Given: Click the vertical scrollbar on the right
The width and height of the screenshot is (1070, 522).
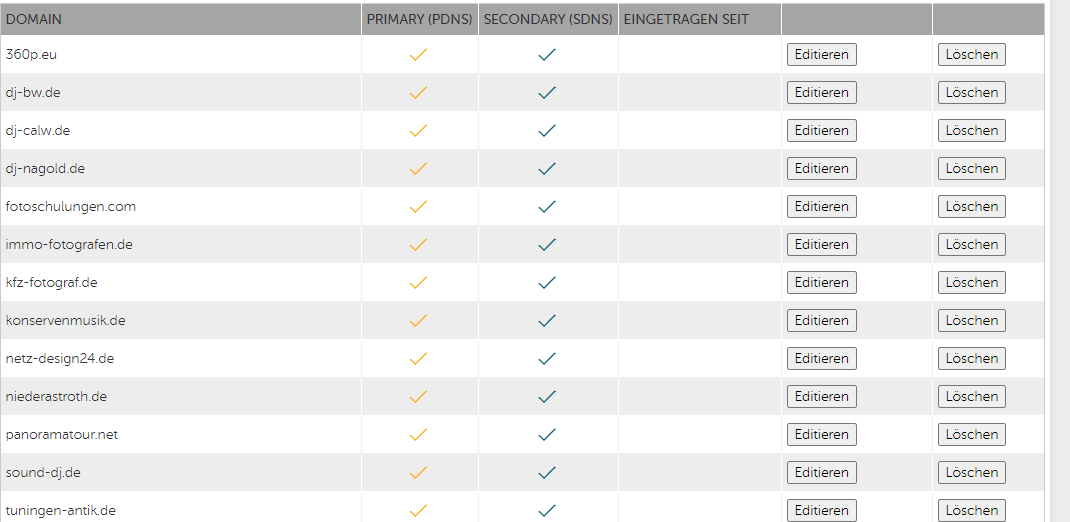Looking at the screenshot, I should pos(1060,261).
